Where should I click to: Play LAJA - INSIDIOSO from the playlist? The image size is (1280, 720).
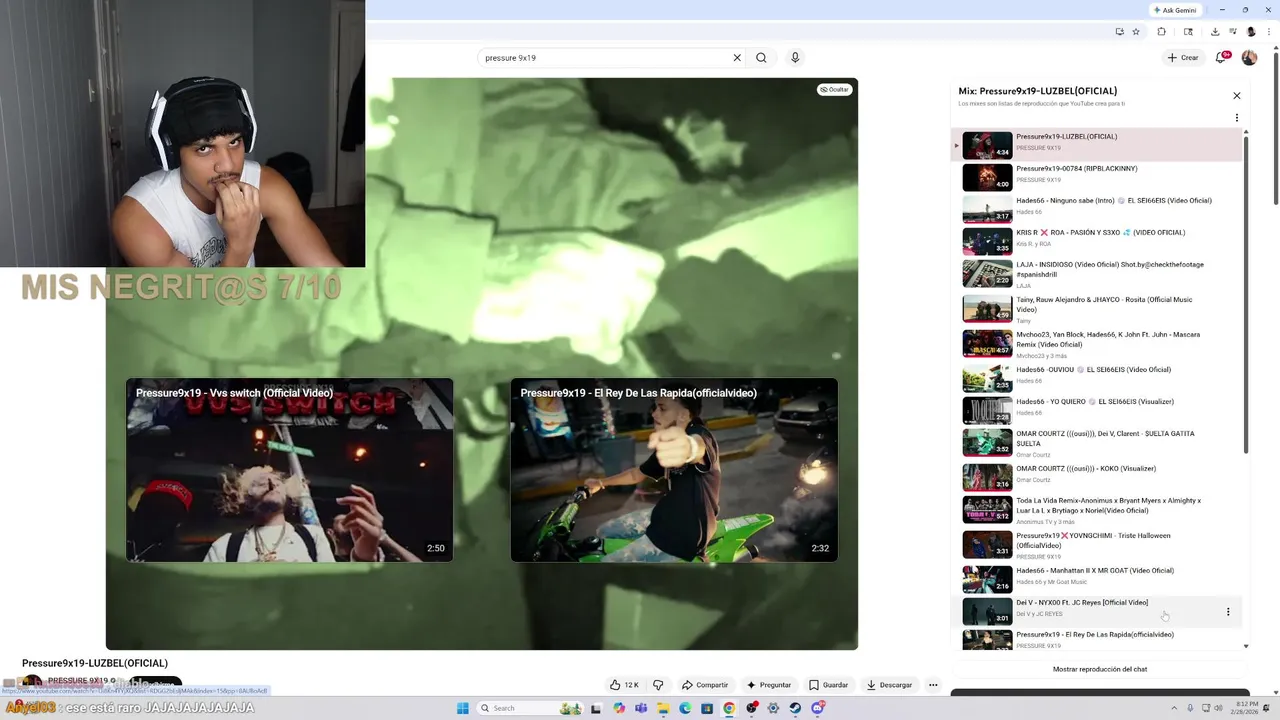point(1096,273)
